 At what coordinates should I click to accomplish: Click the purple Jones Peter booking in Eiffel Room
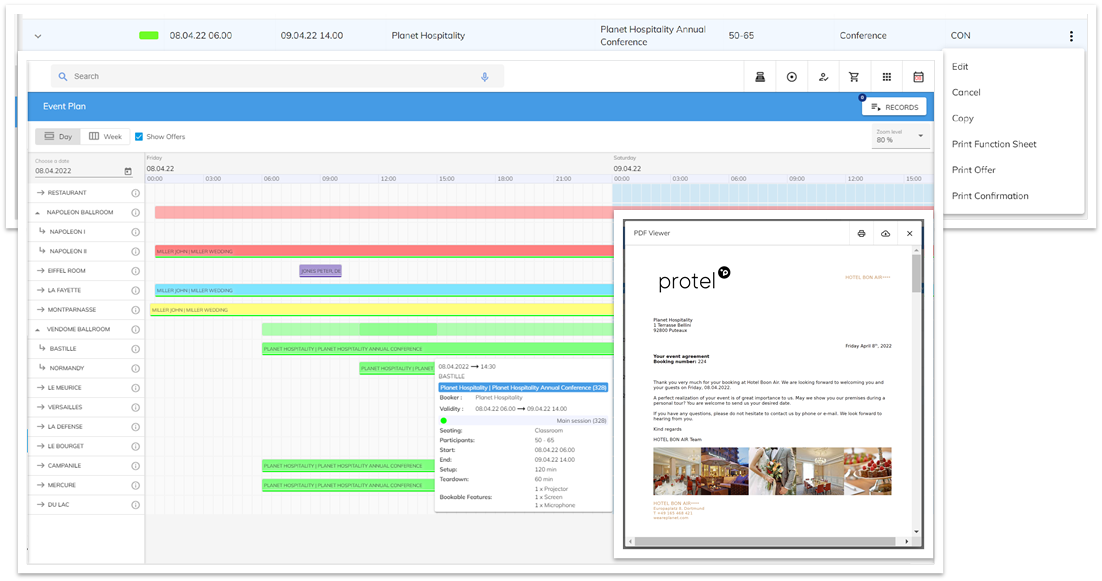(320, 270)
